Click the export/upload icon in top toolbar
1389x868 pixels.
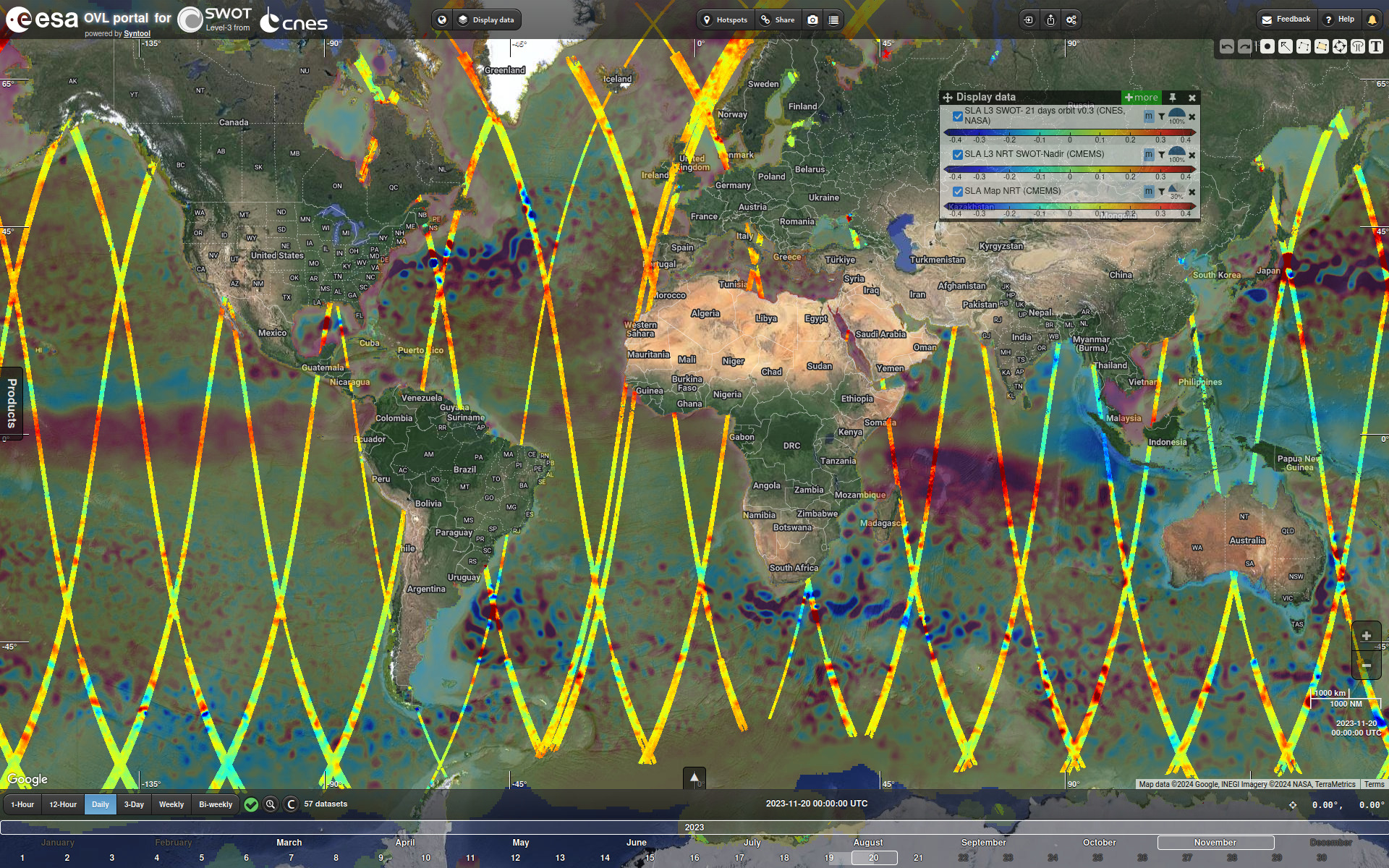[x=1050, y=20]
